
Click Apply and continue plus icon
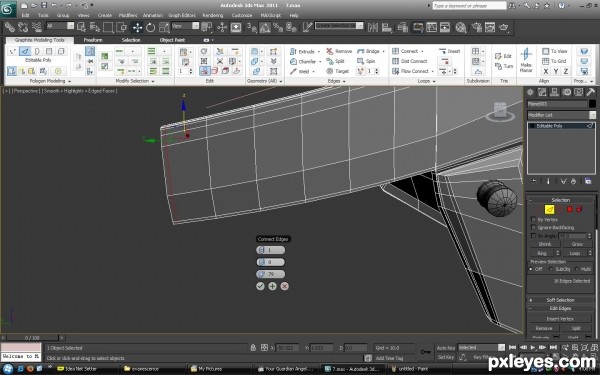pyautogui.click(x=272, y=286)
